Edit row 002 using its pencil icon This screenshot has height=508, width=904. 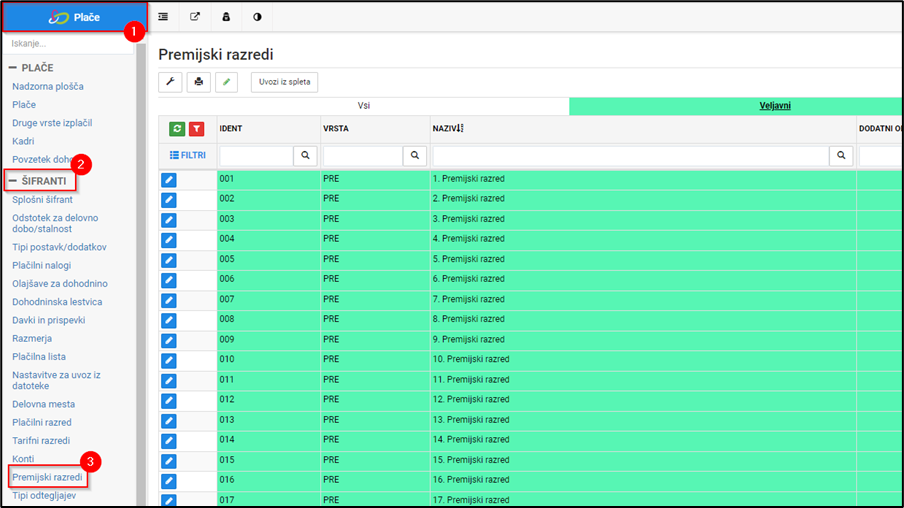pyautogui.click(x=169, y=200)
